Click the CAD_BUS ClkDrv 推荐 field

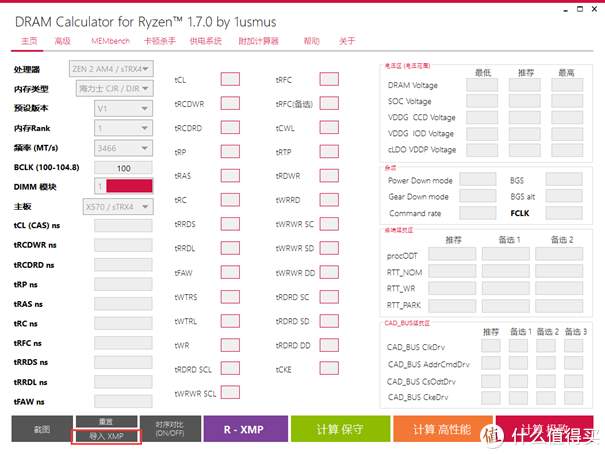(x=491, y=346)
